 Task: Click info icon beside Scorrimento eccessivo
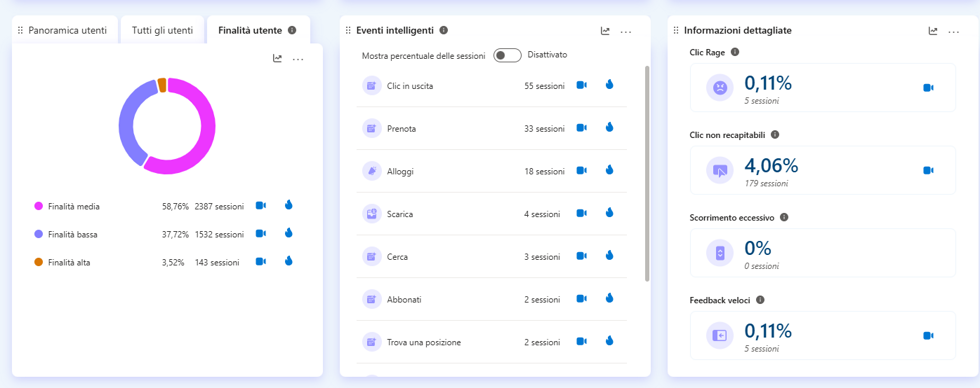[784, 217]
